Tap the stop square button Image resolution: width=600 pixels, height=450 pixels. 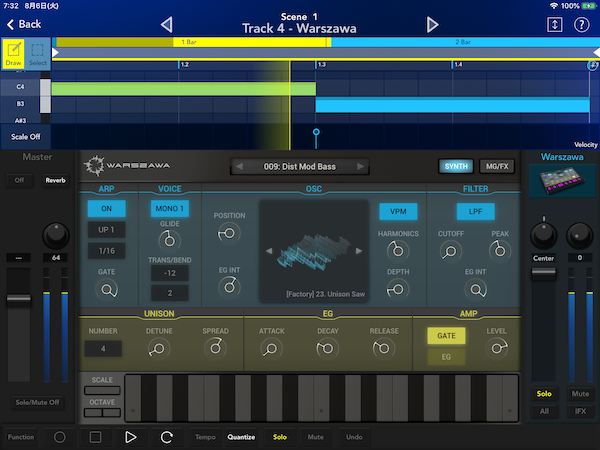click(x=95, y=437)
